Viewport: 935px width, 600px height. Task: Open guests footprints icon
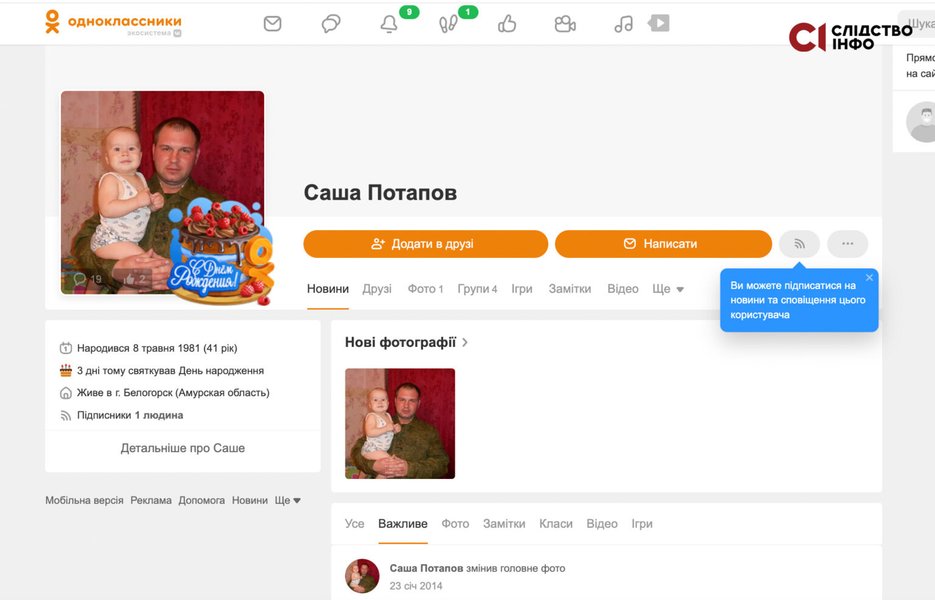pyautogui.click(x=448, y=25)
